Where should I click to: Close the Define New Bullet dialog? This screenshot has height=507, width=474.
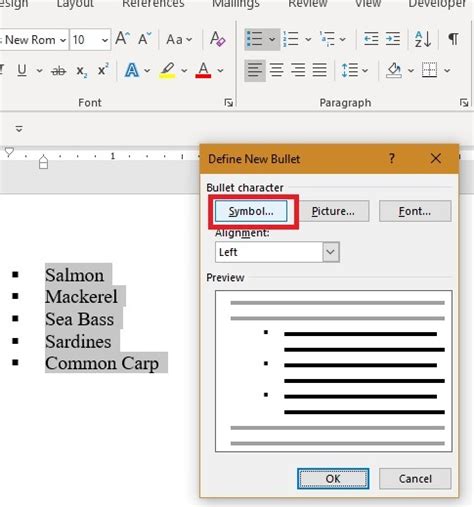tap(436, 159)
